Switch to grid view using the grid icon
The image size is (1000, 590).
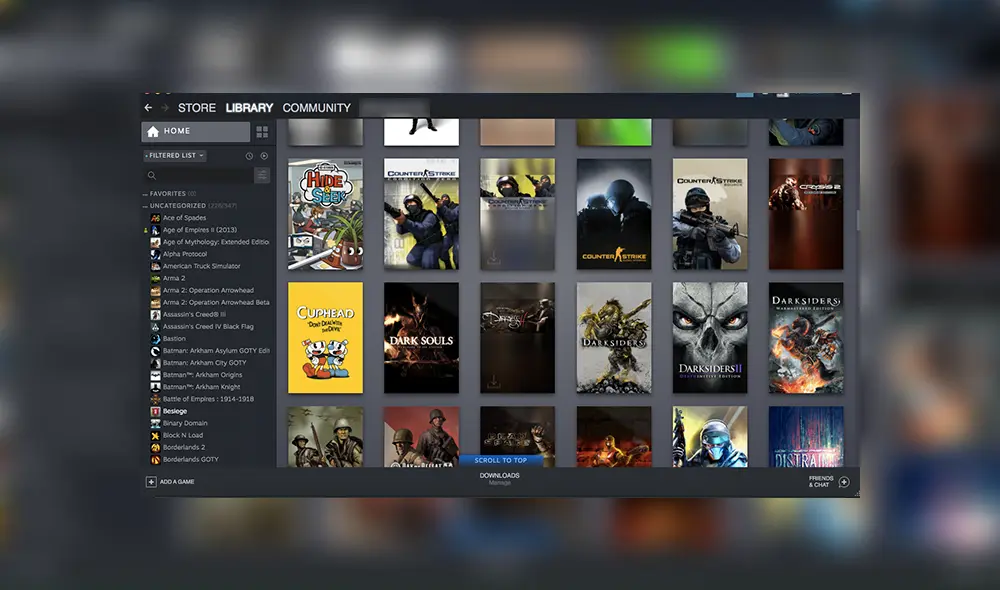pyautogui.click(x=262, y=131)
